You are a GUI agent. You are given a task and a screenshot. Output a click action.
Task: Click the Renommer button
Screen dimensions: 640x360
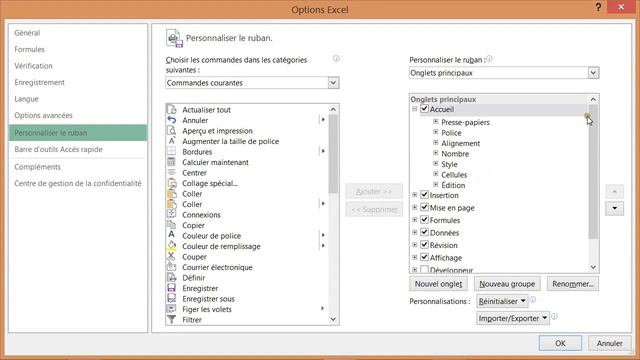pyautogui.click(x=573, y=284)
